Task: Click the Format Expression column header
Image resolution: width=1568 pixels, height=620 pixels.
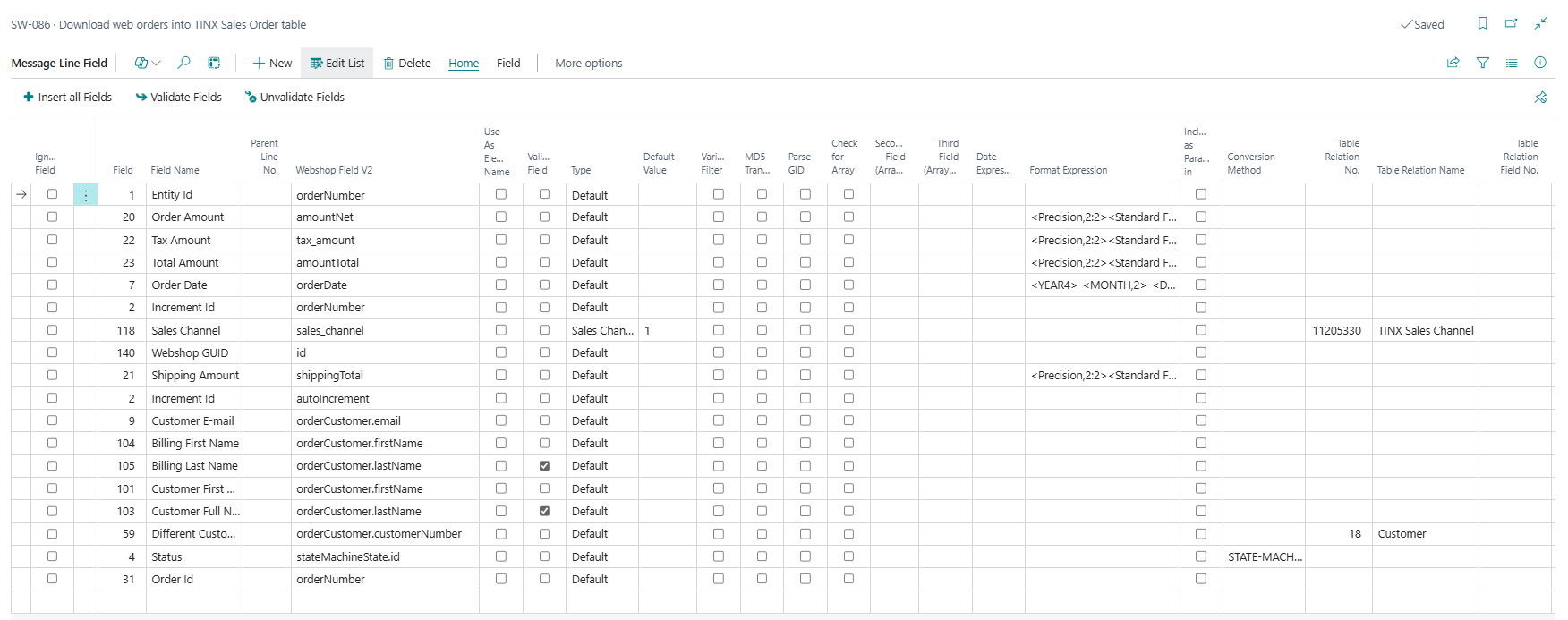Action: tap(1069, 170)
